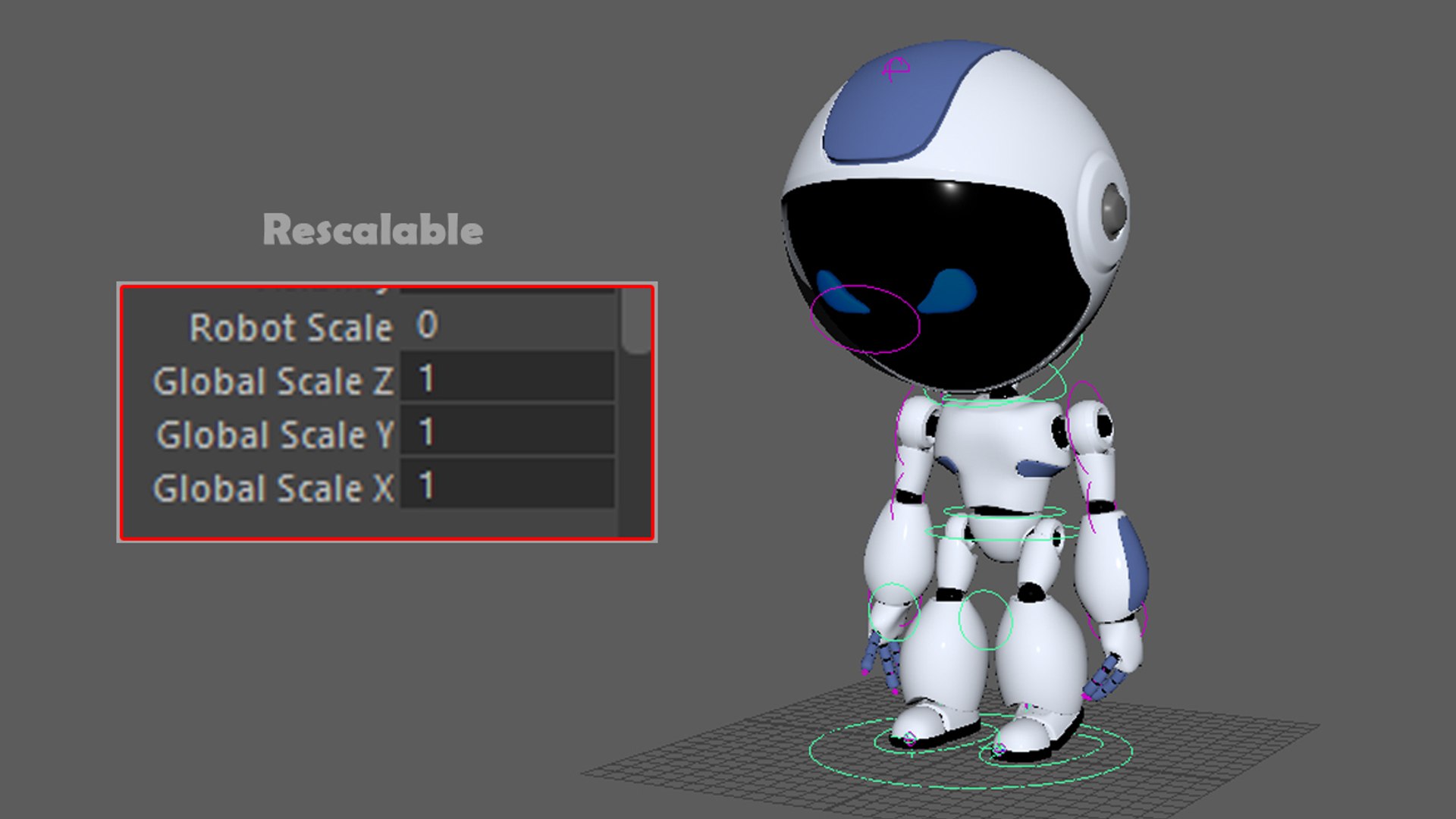Select the Robot Scale attribute label
This screenshot has width=1456, height=819.
pos(291,328)
